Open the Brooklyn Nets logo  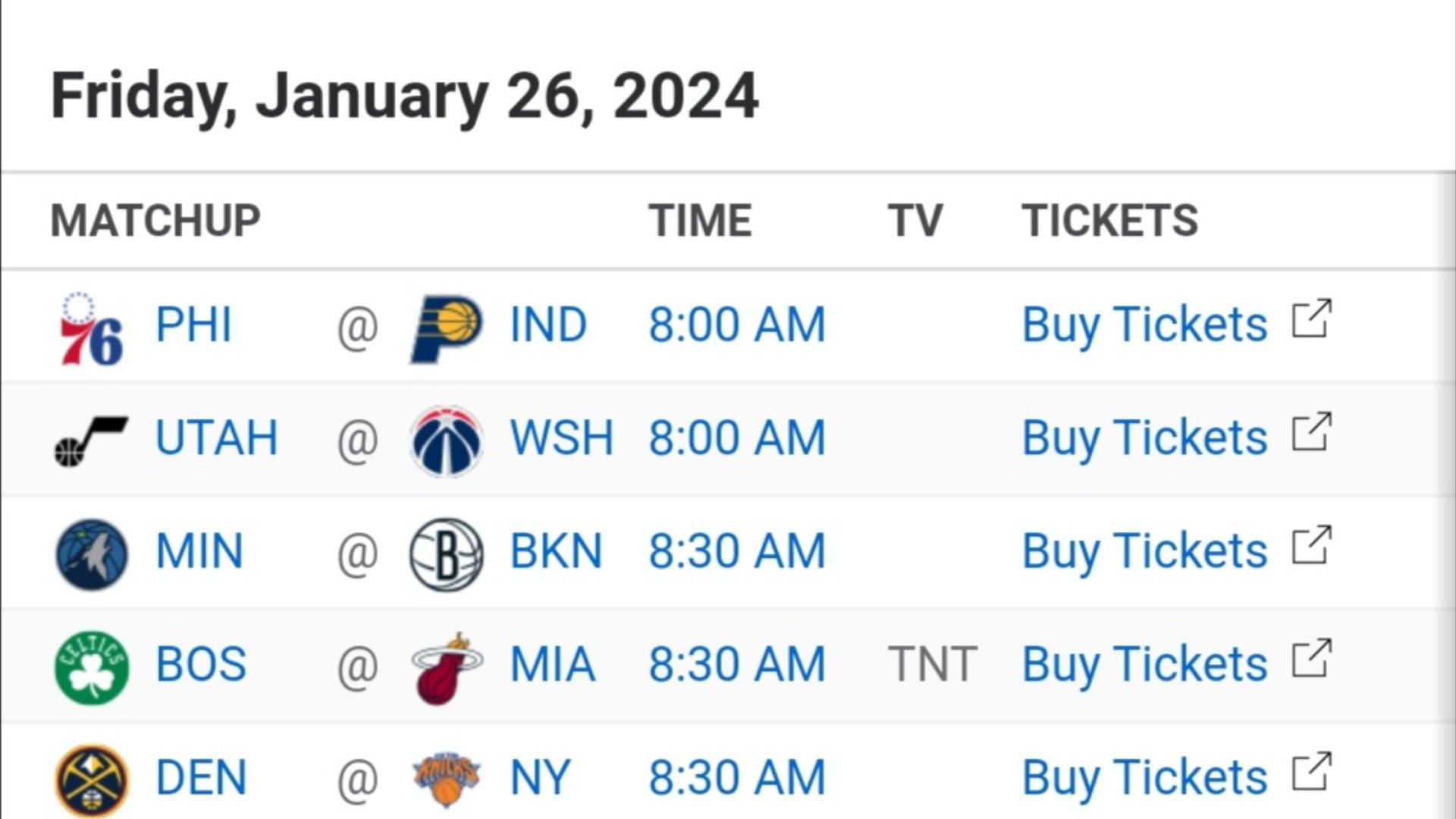pyautogui.click(x=447, y=554)
